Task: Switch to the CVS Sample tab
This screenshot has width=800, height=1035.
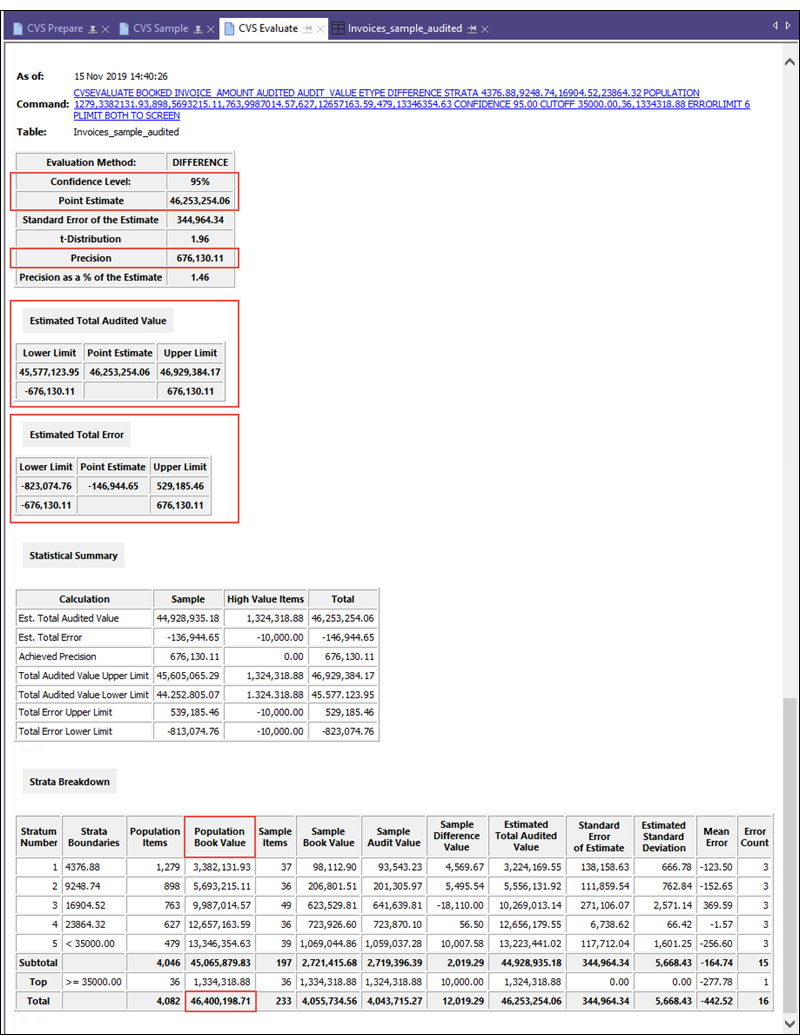Action: 160,29
